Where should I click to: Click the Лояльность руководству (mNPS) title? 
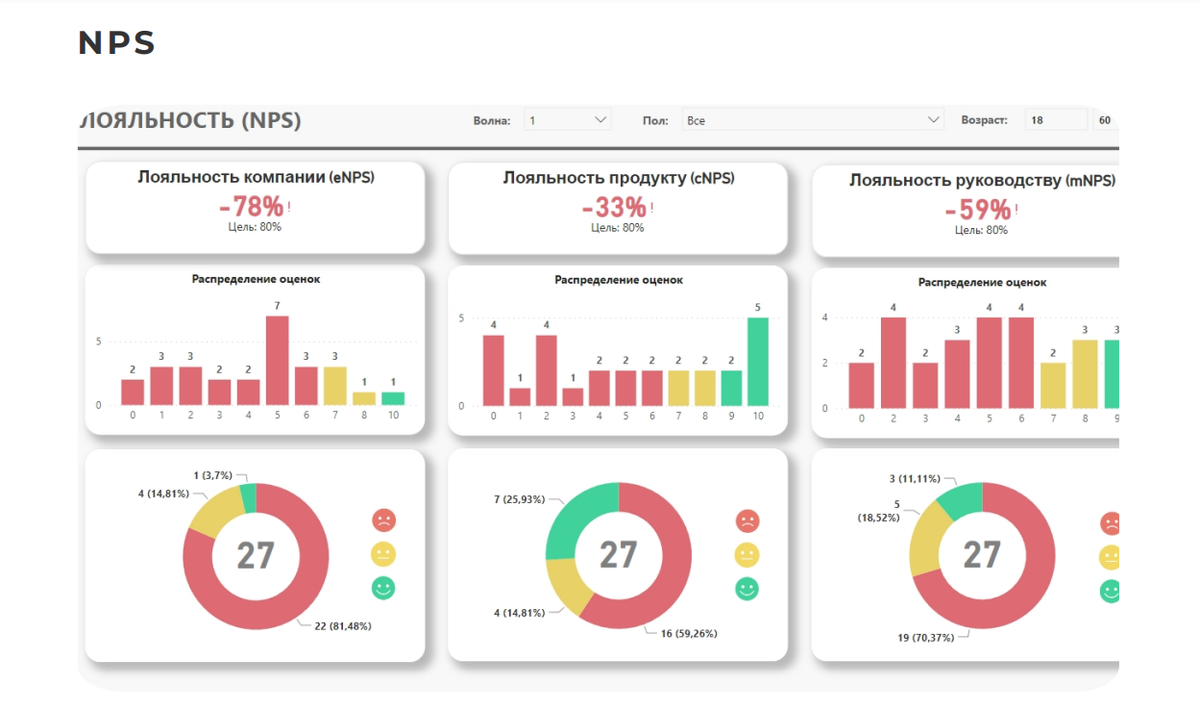pyautogui.click(x=982, y=180)
